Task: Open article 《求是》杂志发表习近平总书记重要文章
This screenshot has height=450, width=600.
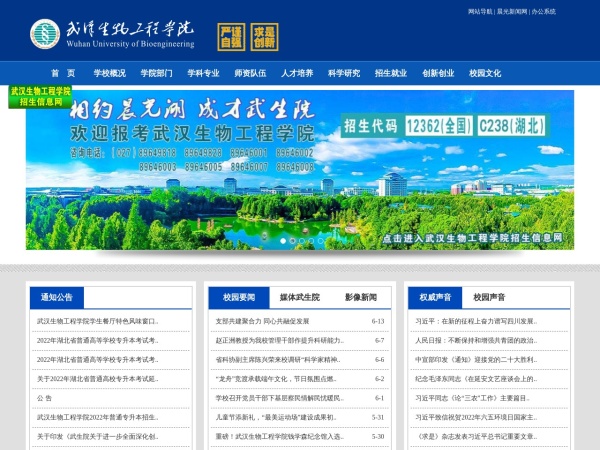Action: [476, 436]
